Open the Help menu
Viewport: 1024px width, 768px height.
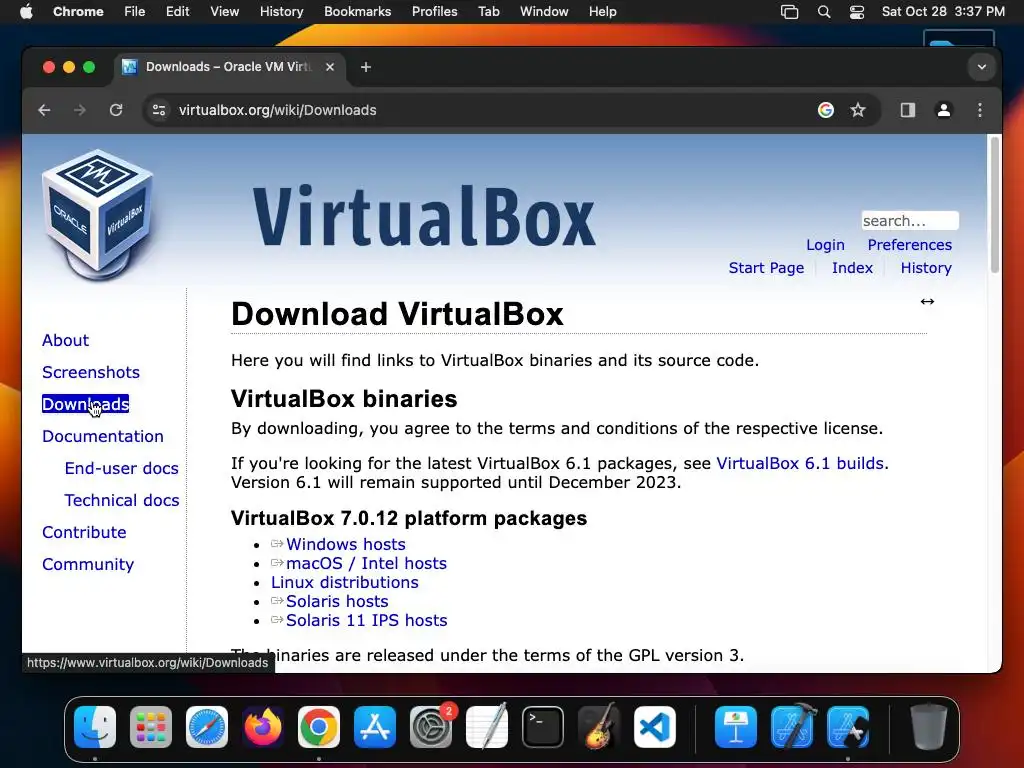pyautogui.click(x=602, y=12)
